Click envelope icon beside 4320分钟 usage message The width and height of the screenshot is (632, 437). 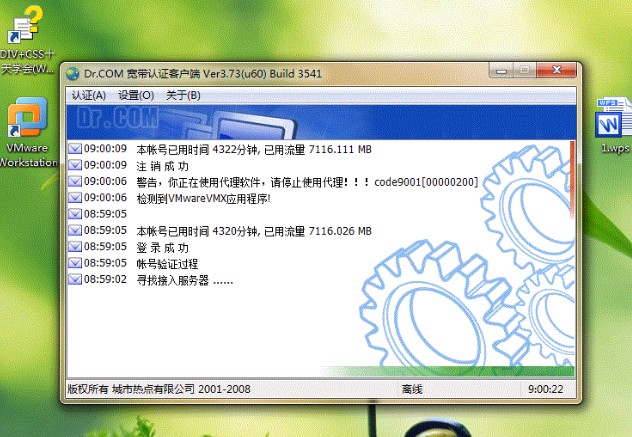pyautogui.click(x=75, y=230)
